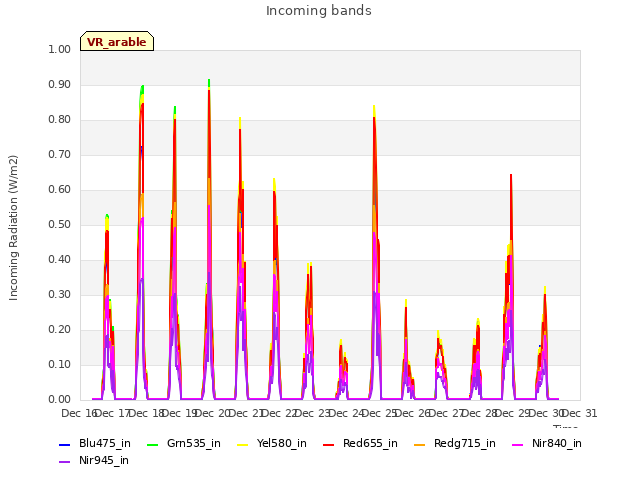Click the Dec 16 x-axis date label
Image resolution: width=640 pixels, height=480 pixels.
(79, 413)
